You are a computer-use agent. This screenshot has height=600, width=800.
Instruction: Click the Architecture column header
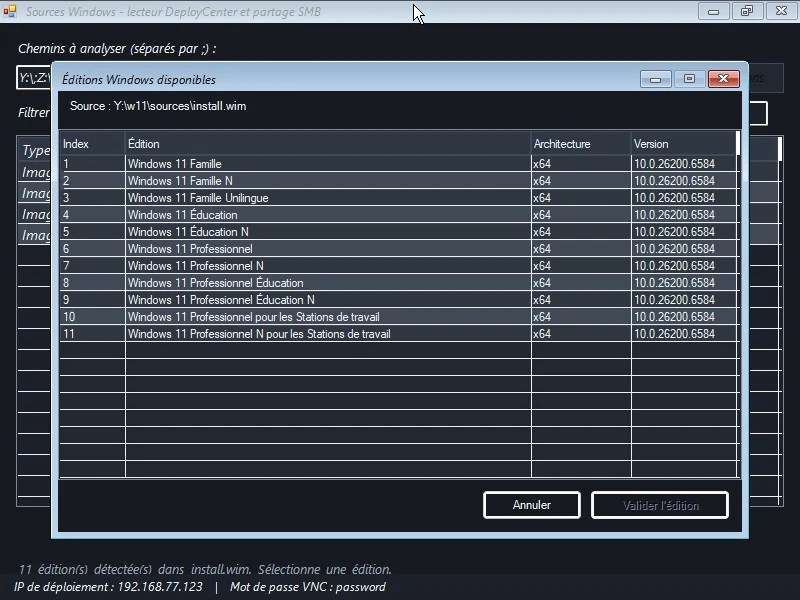[x=581, y=144]
